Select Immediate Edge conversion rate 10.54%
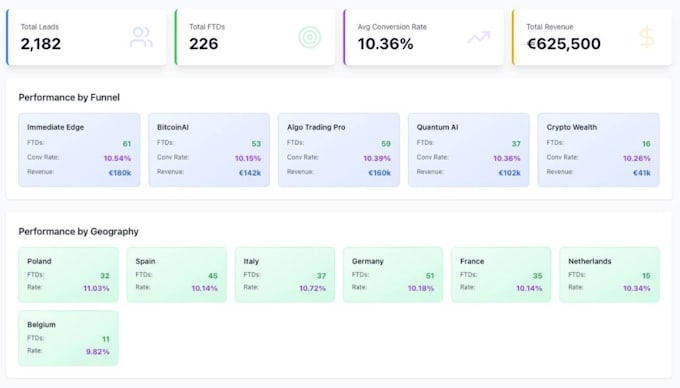 tap(117, 158)
